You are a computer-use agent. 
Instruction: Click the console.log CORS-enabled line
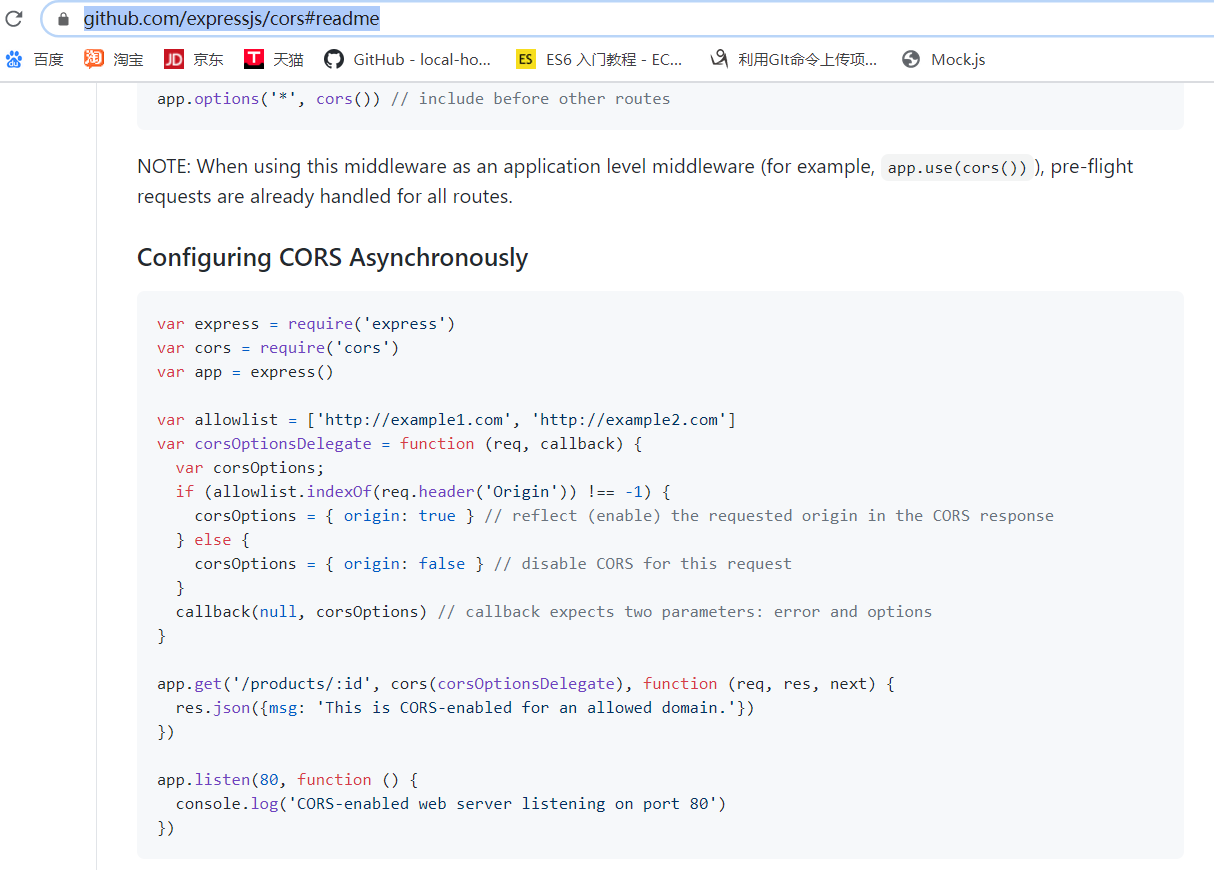tap(451, 804)
